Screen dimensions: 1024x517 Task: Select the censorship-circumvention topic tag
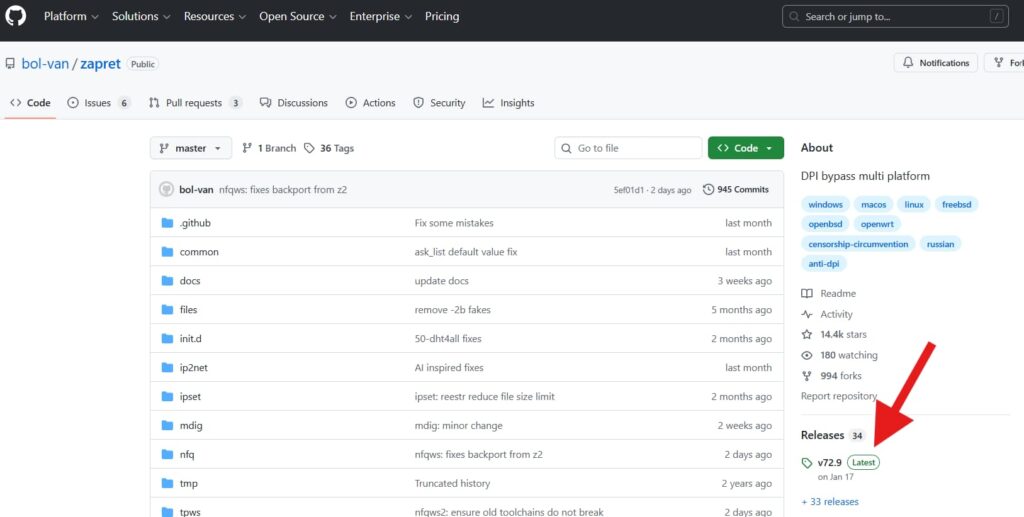pyautogui.click(x=859, y=244)
